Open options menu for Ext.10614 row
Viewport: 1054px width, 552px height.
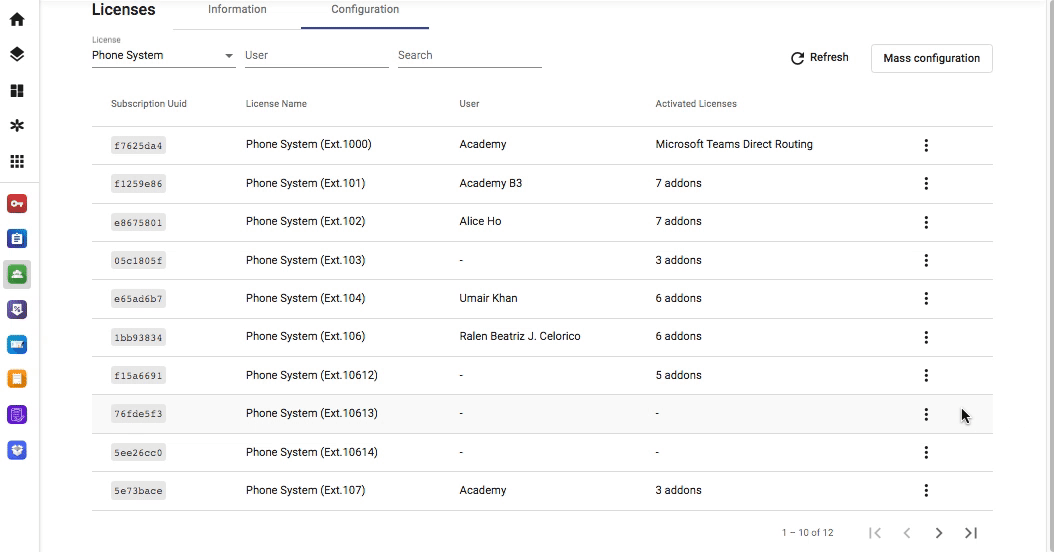pos(926,452)
